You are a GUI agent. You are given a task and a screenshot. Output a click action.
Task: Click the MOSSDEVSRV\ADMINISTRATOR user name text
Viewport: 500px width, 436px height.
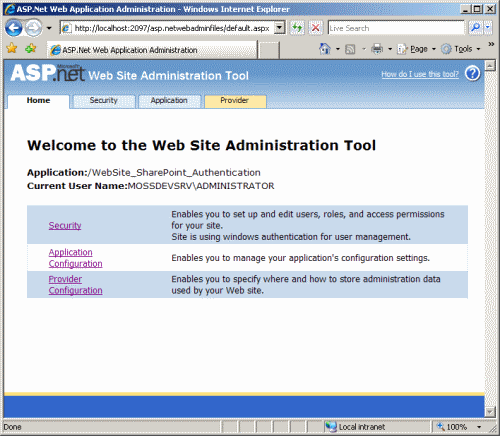(201, 186)
